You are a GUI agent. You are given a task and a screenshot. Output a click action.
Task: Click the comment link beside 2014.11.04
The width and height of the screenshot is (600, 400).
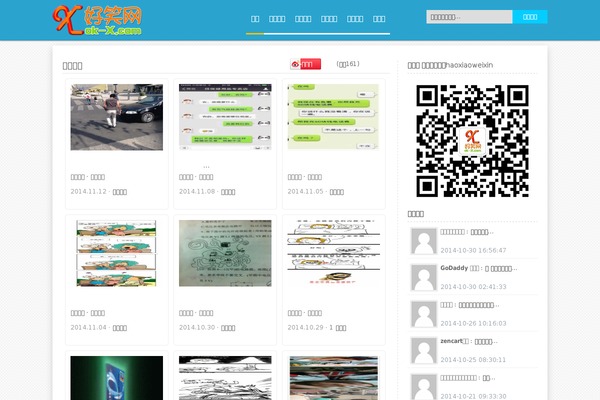click(119, 328)
